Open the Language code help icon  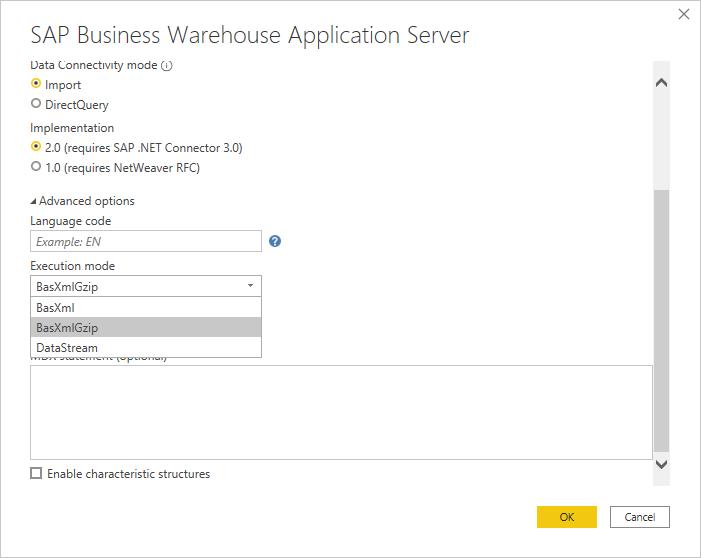click(x=275, y=241)
